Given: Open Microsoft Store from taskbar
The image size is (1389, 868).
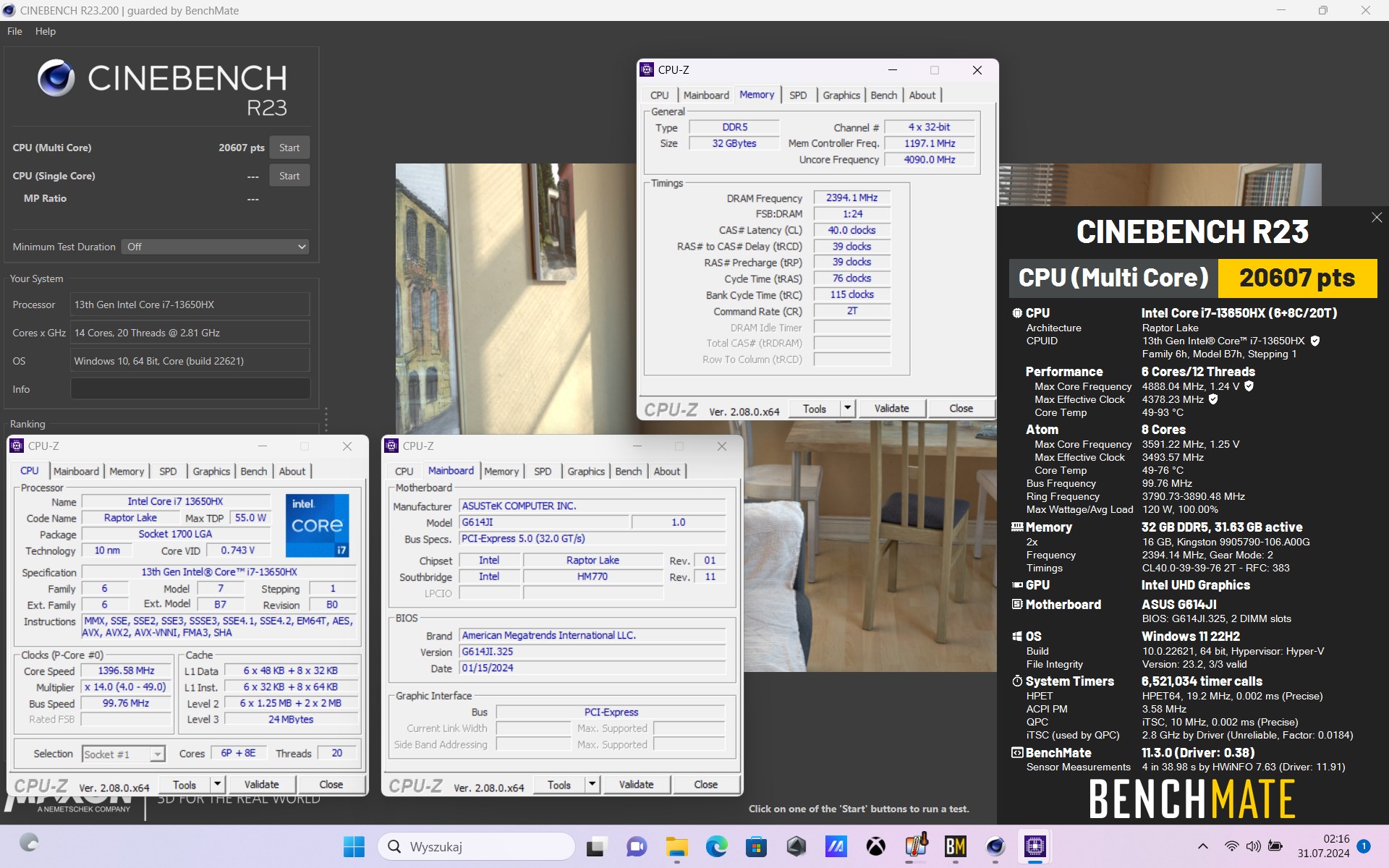Looking at the screenshot, I should [x=756, y=846].
